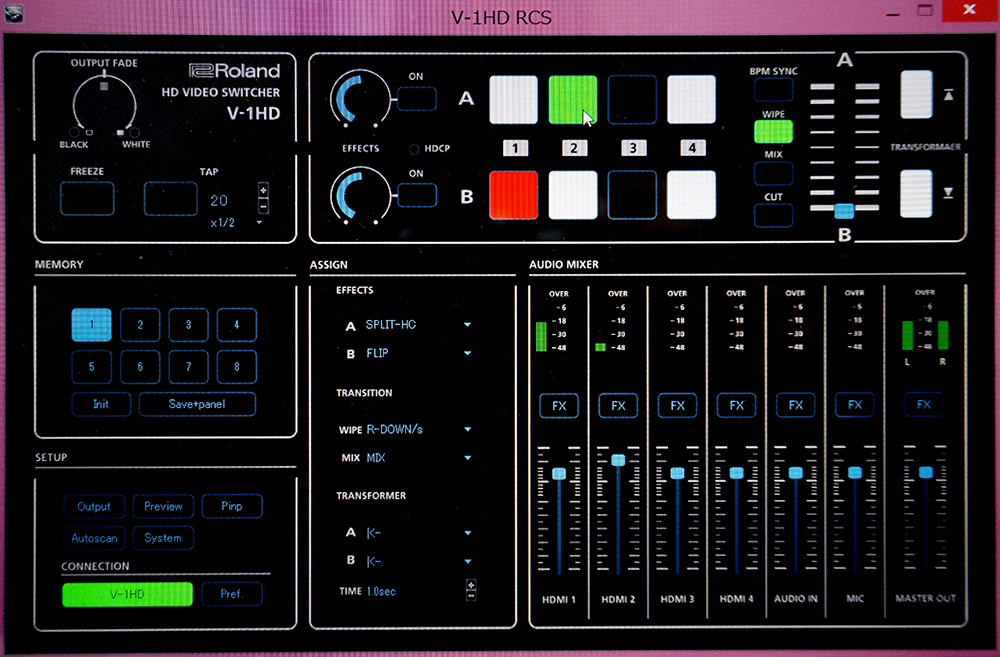Select WIPE transition mode
1000x657 pixels.
coord(774,132)
